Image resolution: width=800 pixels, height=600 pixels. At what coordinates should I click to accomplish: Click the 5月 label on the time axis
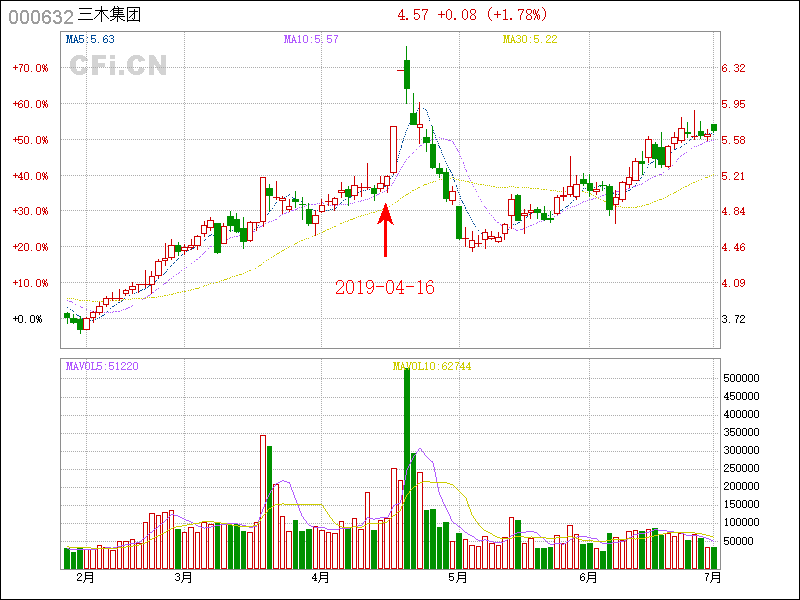coord(457,578)
